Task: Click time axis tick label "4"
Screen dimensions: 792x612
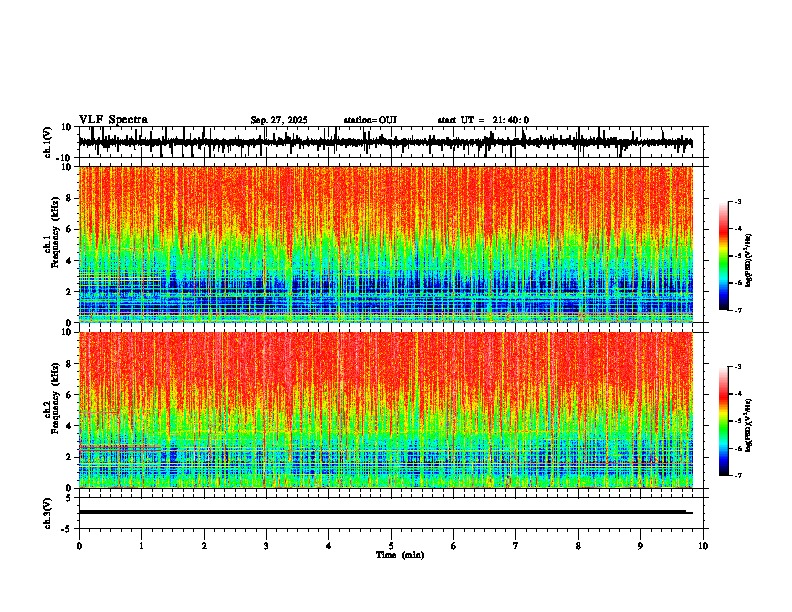Action: [329, 546]
